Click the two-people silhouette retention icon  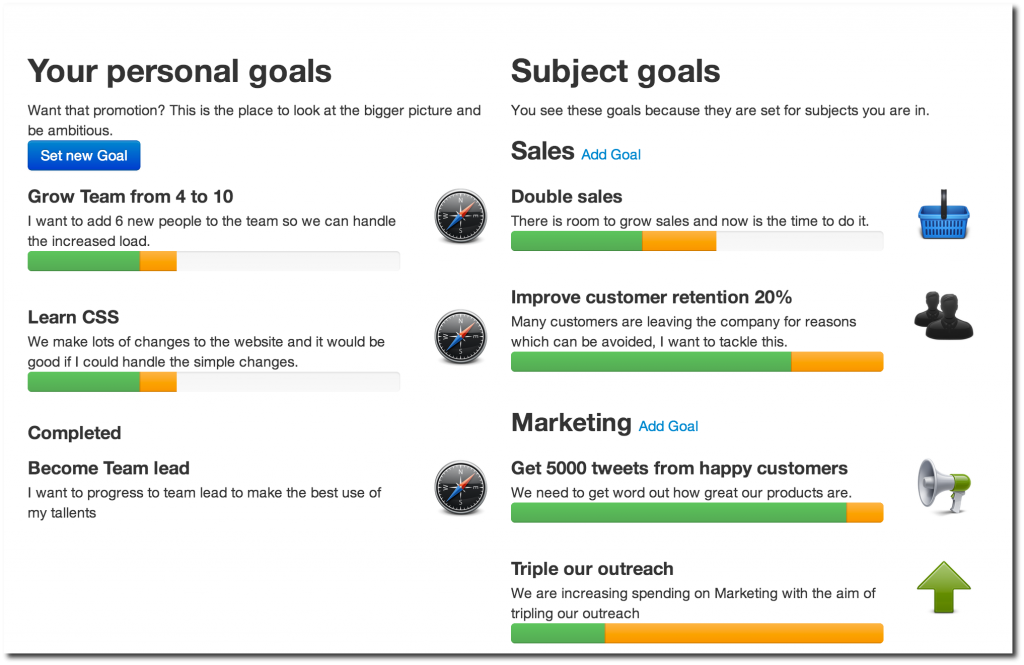pos(944,316)
